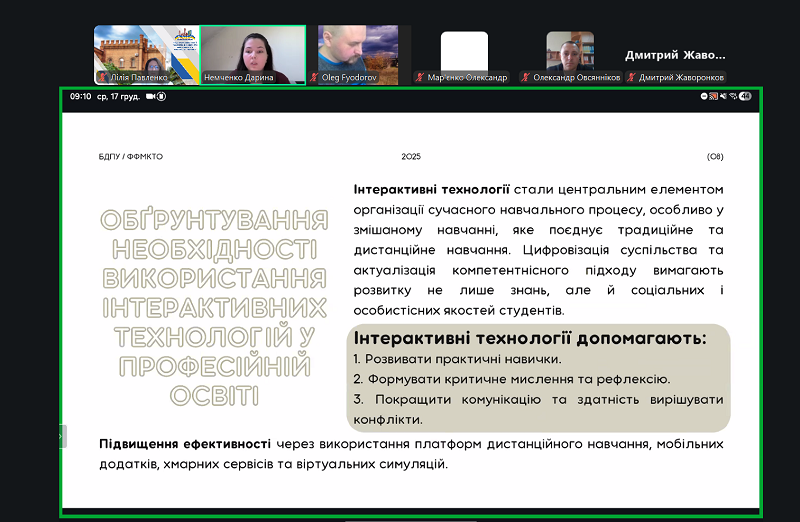
Task: Click muted mic icon beside Олександр Овсянніков
Action: pos(526,77)
